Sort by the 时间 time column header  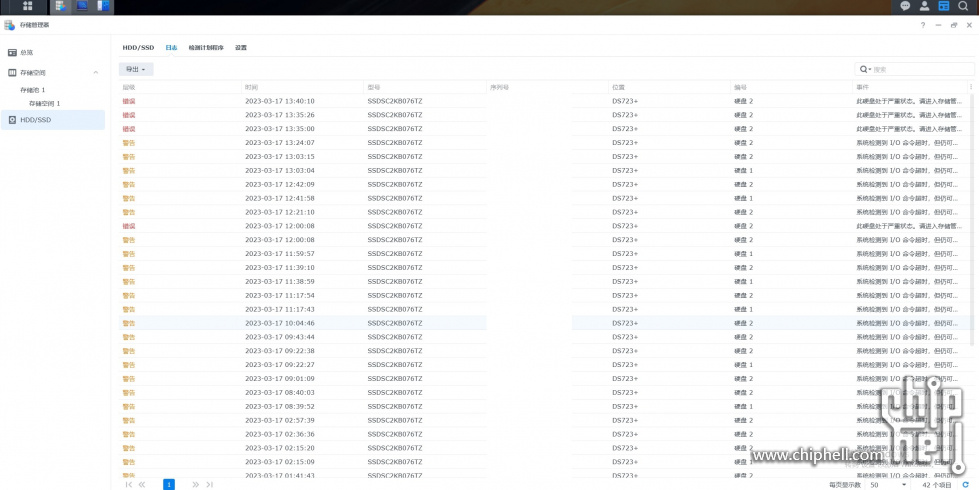[x=302, y=87]
